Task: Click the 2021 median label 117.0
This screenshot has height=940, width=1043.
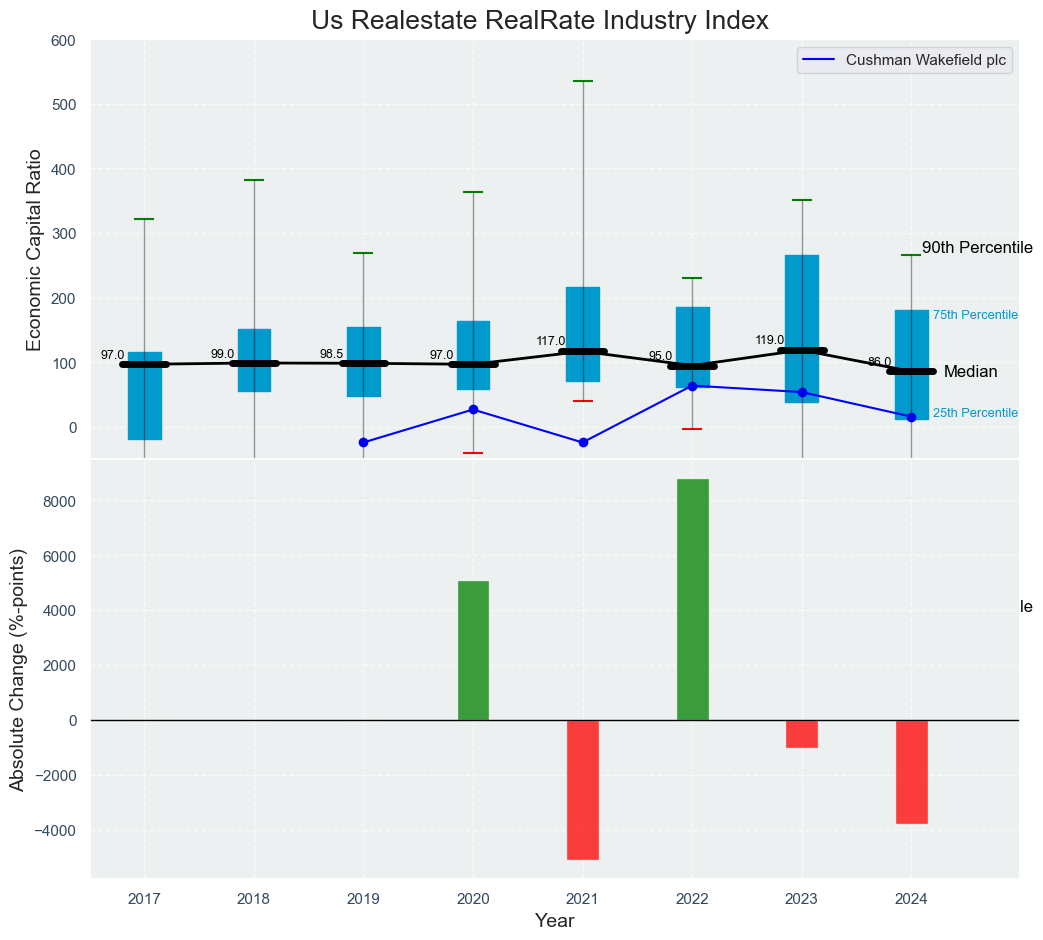Action: tap(551, 341)
